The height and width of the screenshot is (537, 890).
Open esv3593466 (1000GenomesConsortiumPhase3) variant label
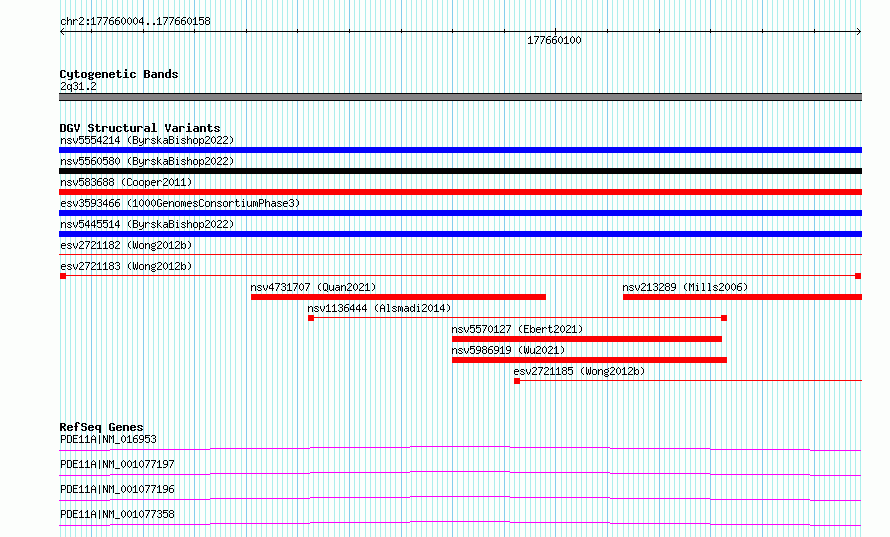coord(180,203)
